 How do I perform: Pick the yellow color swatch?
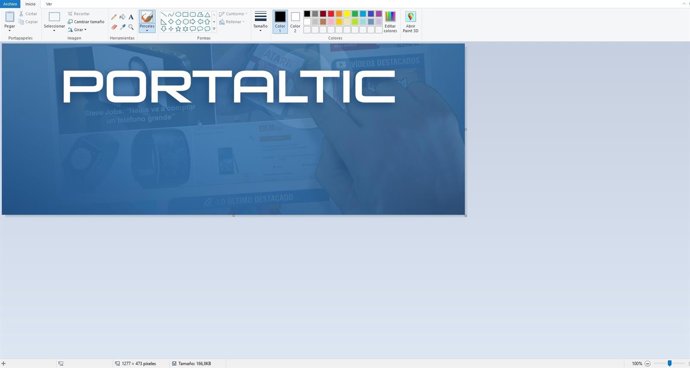347,14
